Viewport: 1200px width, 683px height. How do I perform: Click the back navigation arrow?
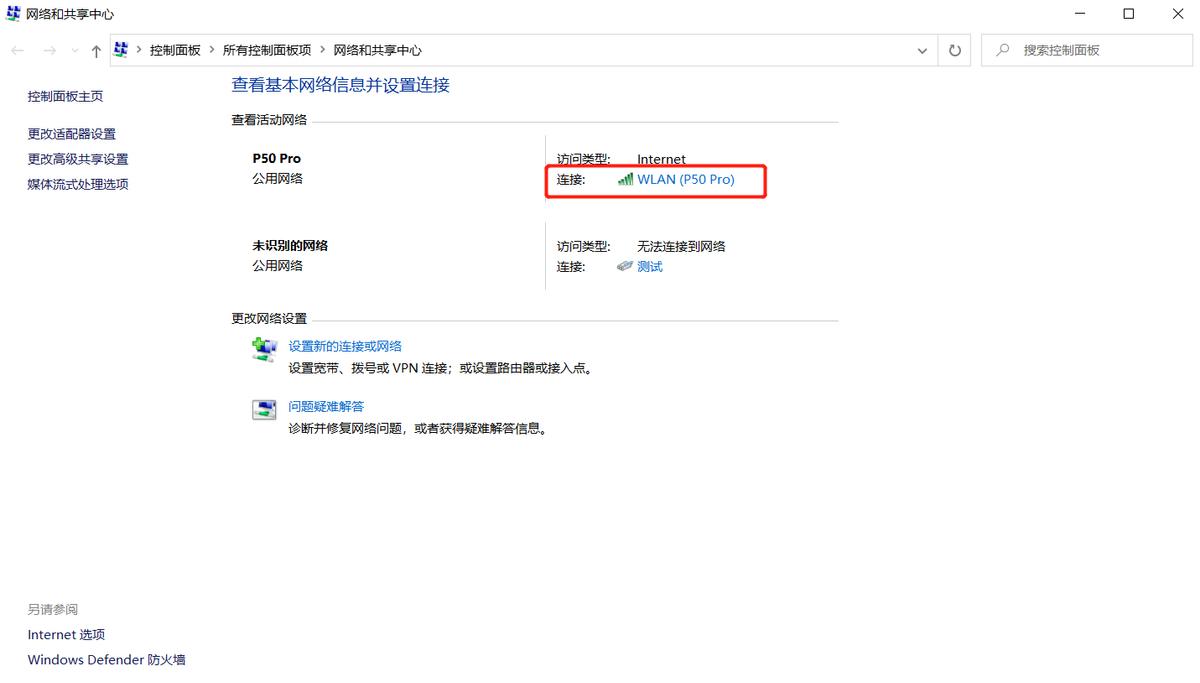click(16, 49)
